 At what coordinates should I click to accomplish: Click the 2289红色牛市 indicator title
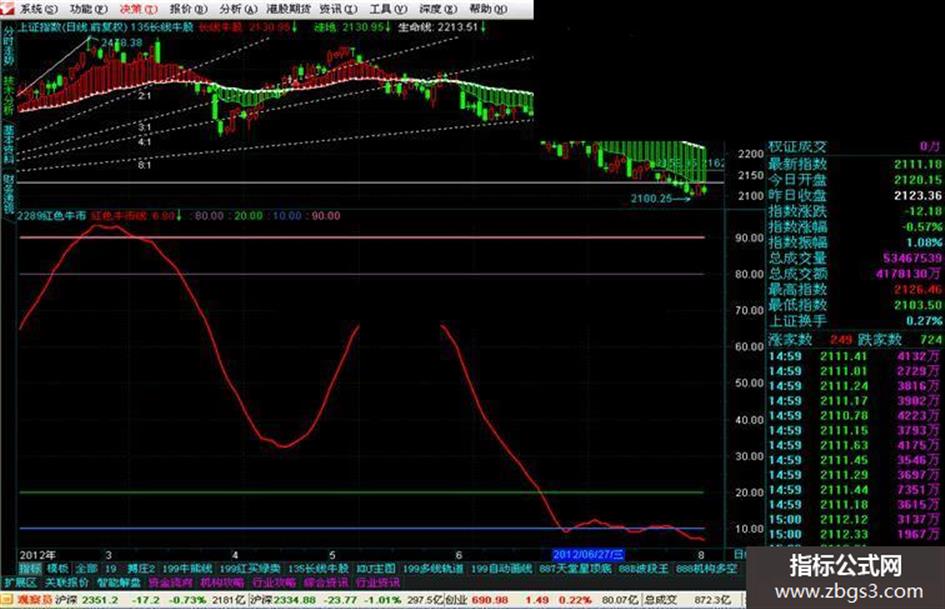[x=52, y=215]
